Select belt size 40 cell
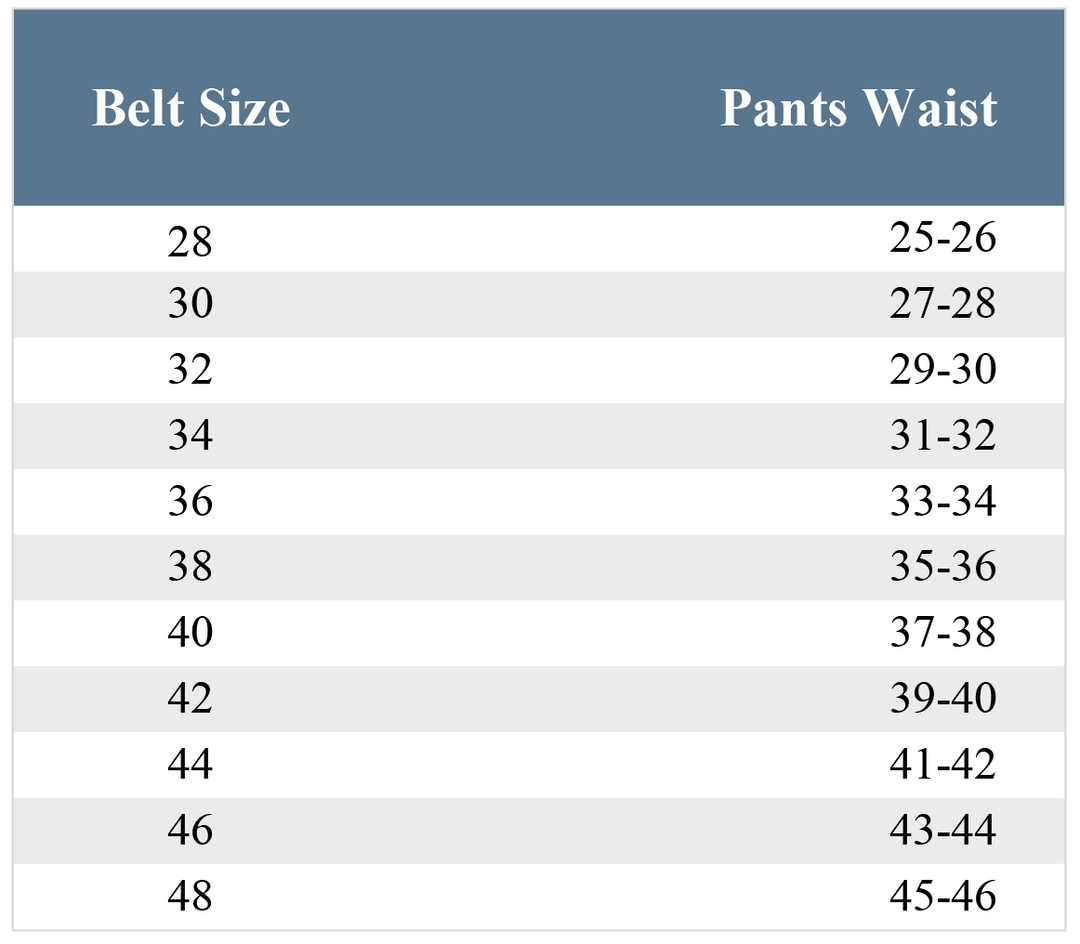1080x944 pixels. 190,631
